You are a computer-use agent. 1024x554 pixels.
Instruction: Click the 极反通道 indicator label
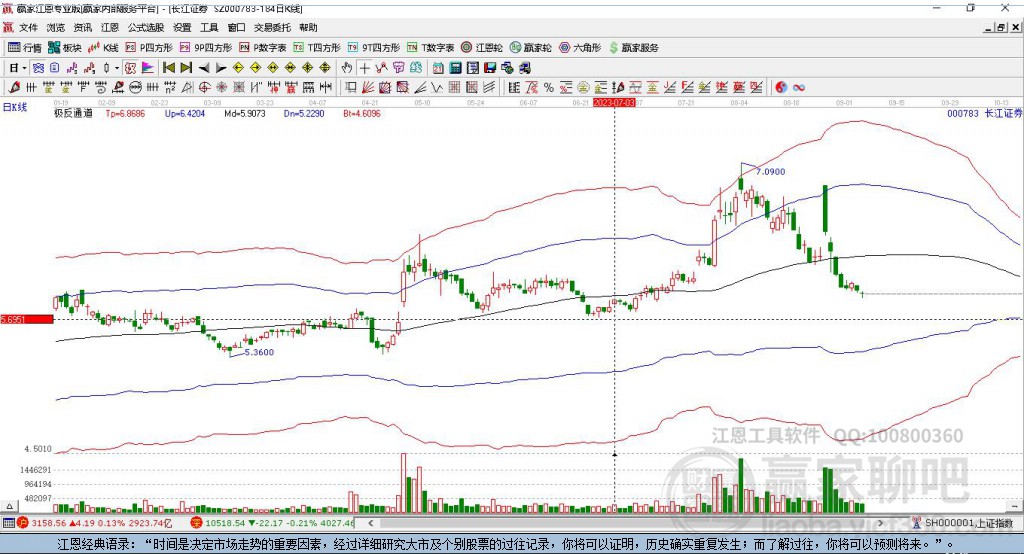coord(73,113)
